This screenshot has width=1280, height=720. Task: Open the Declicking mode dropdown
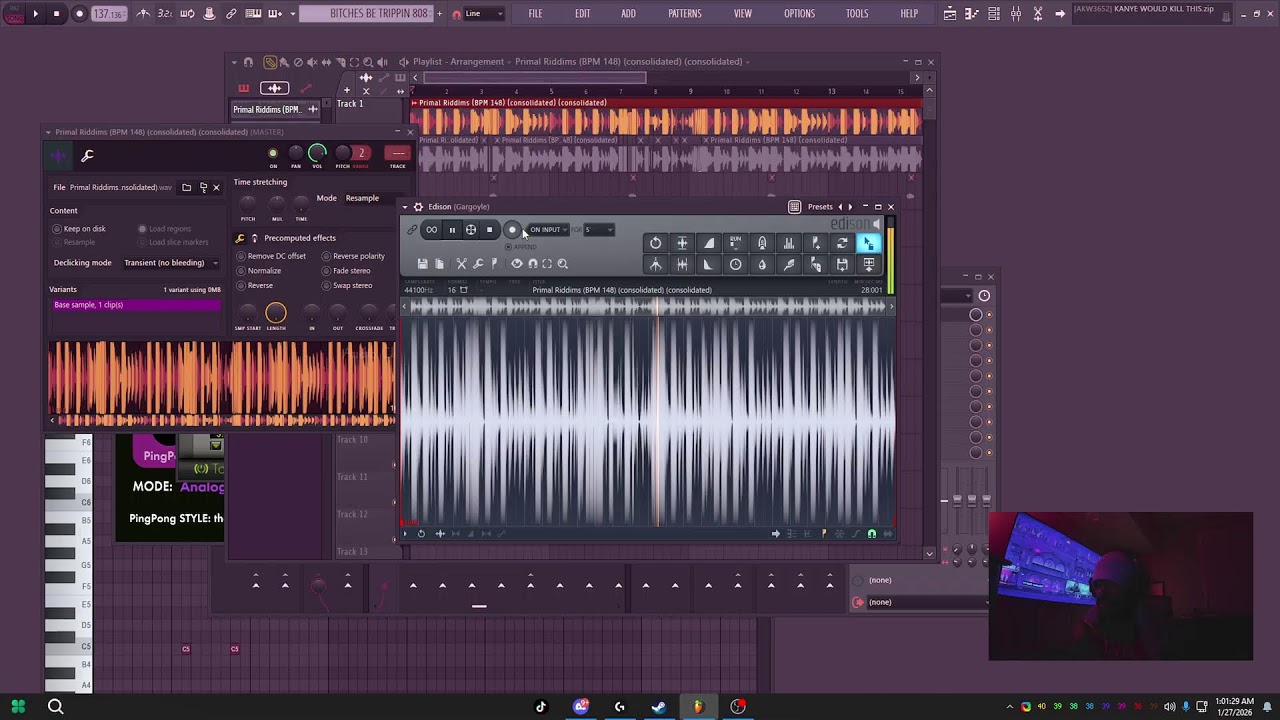click(170, 263)
